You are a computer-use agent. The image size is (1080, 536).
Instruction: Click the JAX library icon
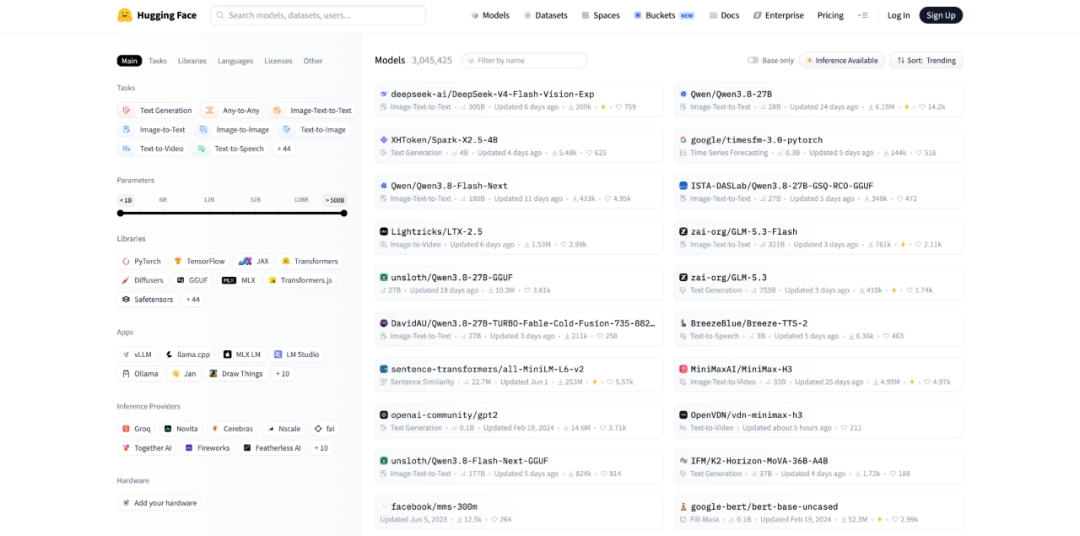[245, 261]
